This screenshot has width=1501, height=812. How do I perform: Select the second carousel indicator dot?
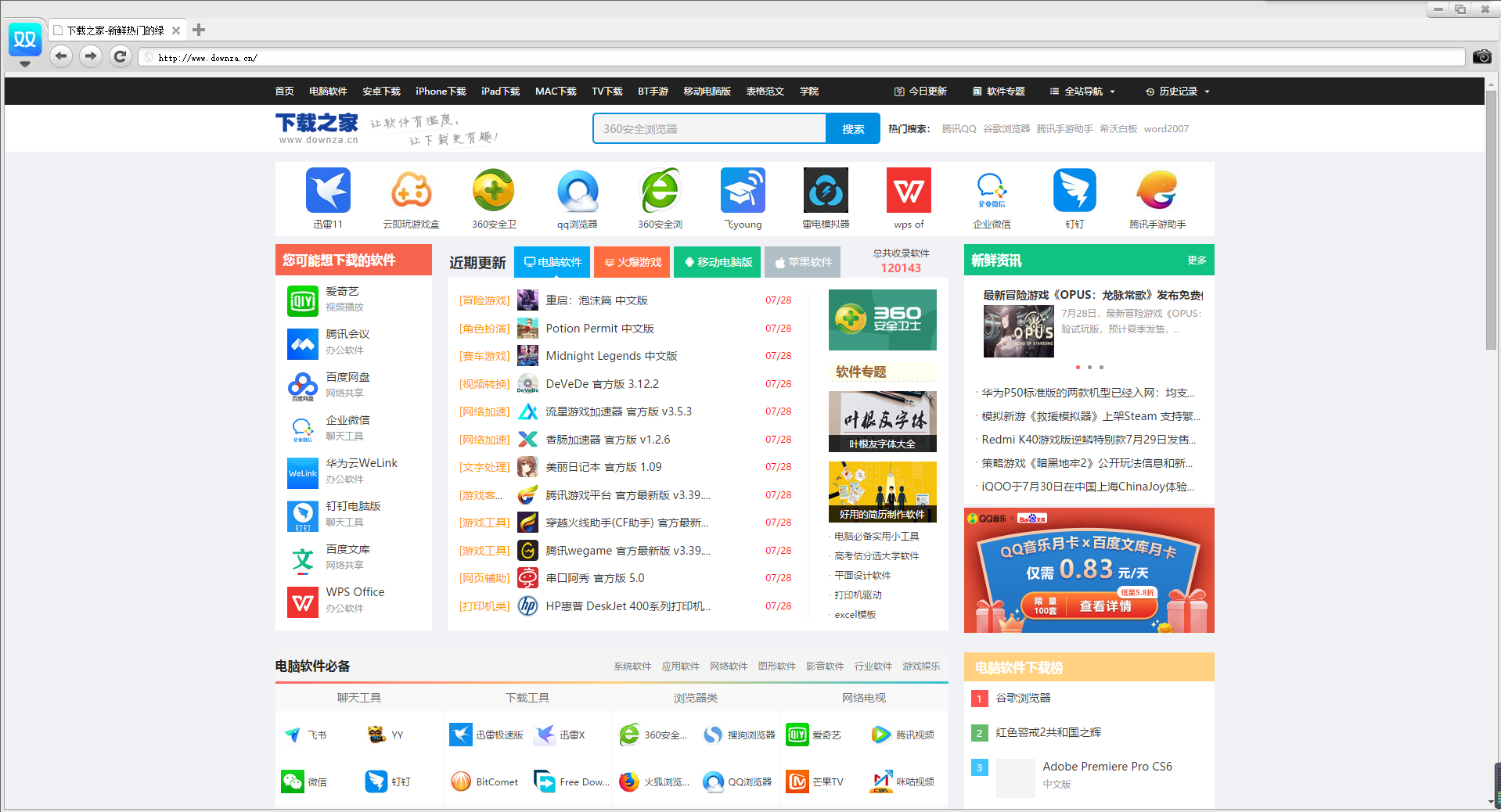coord(1089,366)
